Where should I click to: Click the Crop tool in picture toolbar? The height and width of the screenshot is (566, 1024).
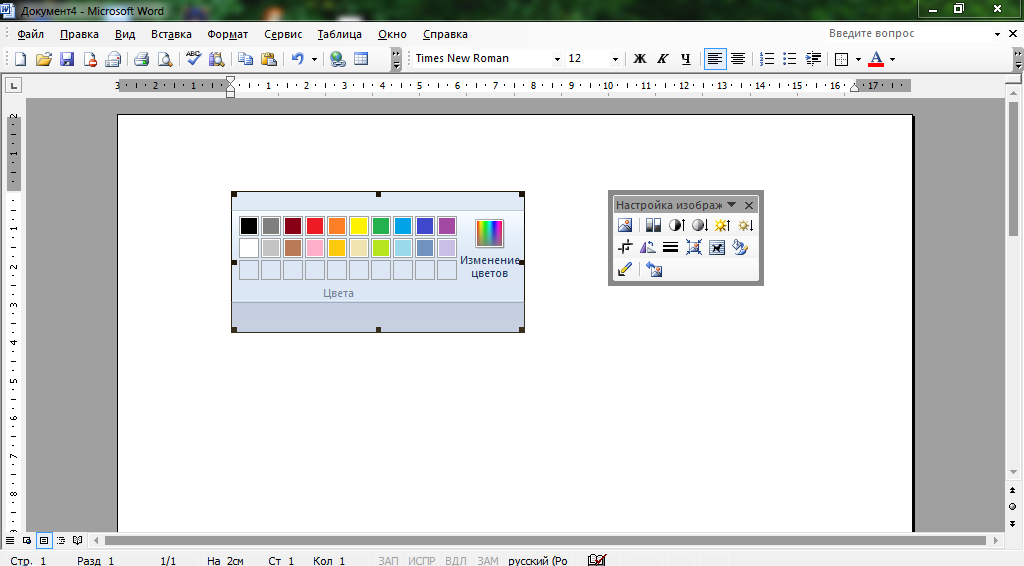point(625,247)
